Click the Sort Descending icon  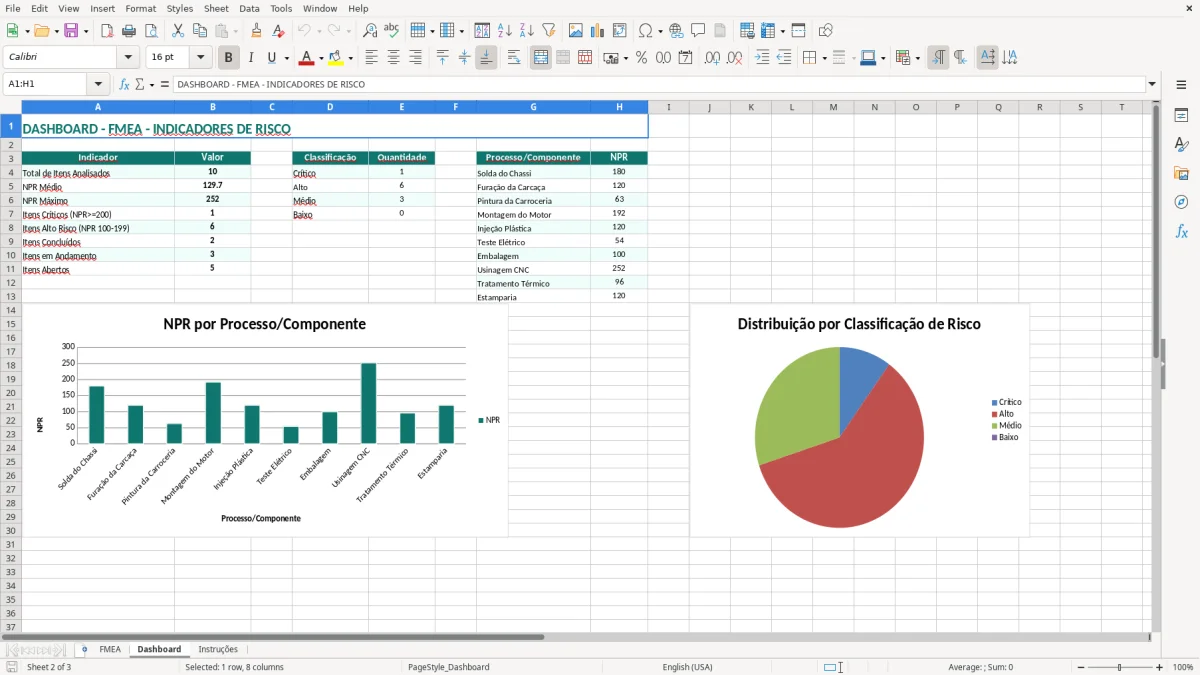(x=527, y=31)
